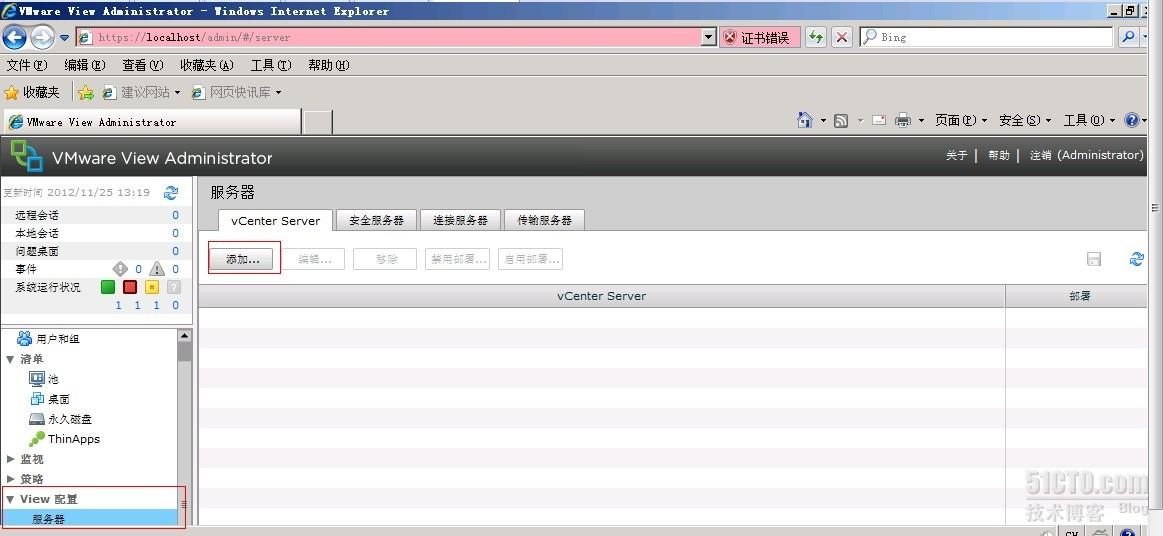Image resolution: width=1163 pixels, height=536 pixels.
Task: Click the address bar URL field
Action: point(389,37)
